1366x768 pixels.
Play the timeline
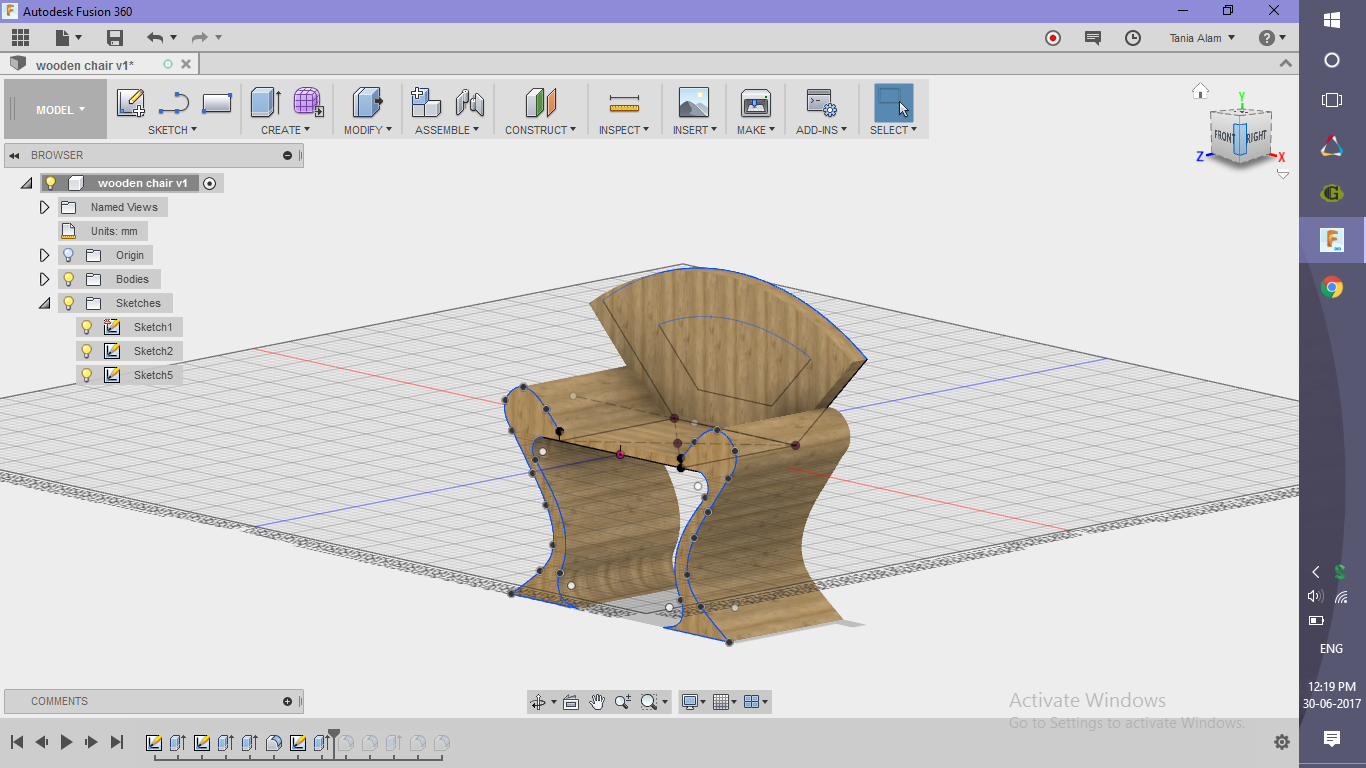click(67, 742)
